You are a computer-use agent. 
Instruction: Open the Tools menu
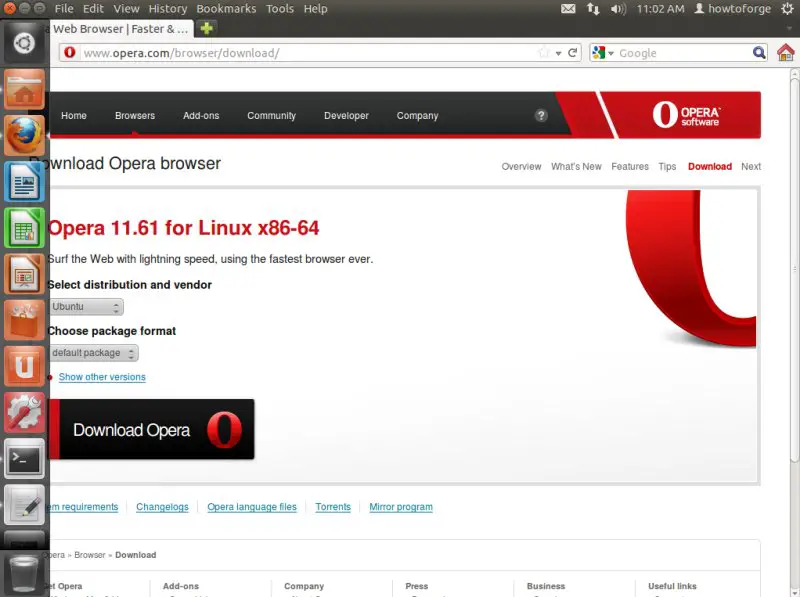280,9
